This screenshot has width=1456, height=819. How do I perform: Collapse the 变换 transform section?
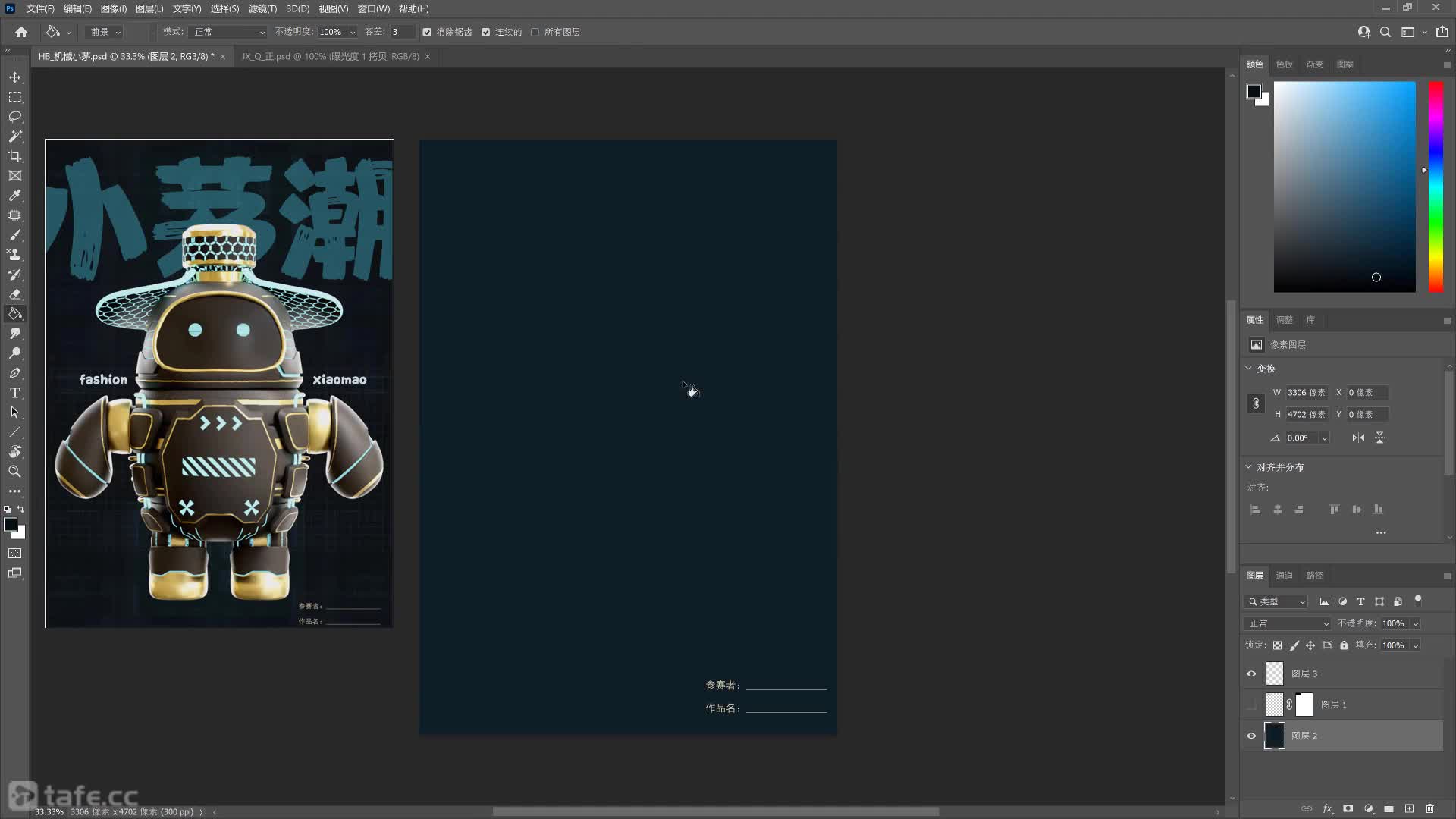(1249, 368)
